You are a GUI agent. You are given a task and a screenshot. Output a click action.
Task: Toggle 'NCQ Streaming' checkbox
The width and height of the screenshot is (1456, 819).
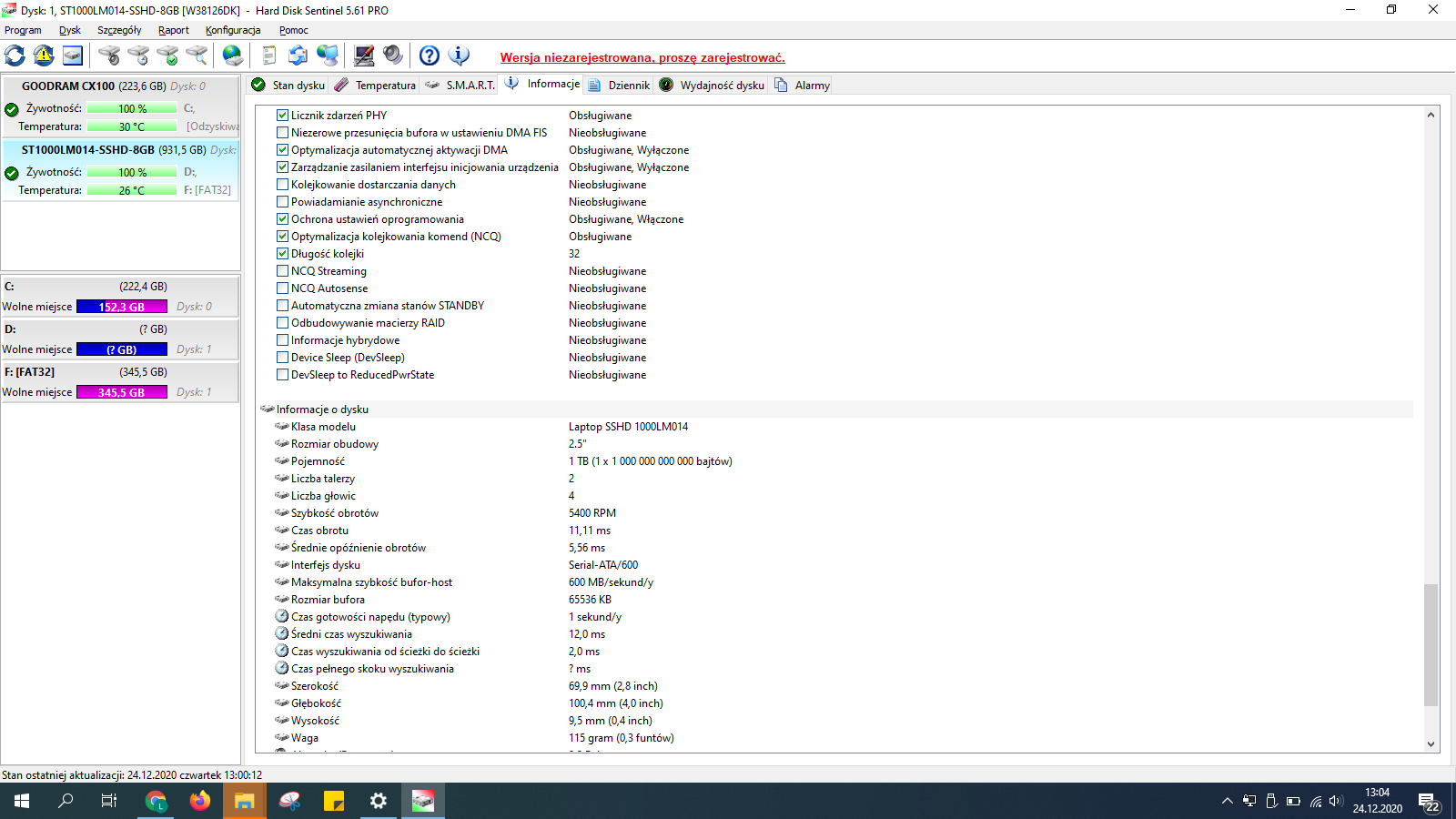coord(282,271)
